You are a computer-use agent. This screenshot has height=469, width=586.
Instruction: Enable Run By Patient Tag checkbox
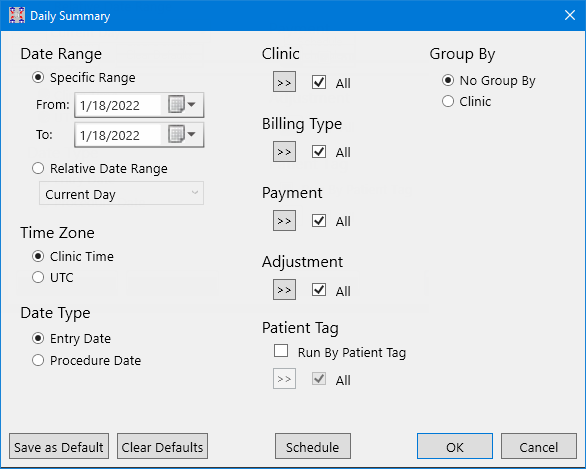pos(281,351)
